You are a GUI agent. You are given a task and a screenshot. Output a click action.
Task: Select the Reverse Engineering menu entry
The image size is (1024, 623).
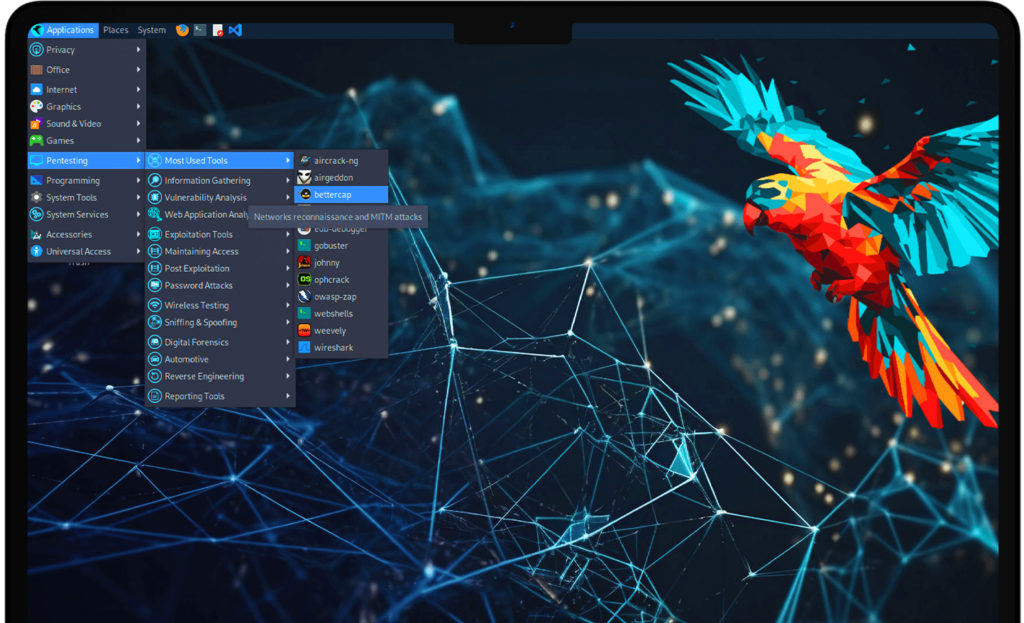[204, 376]
